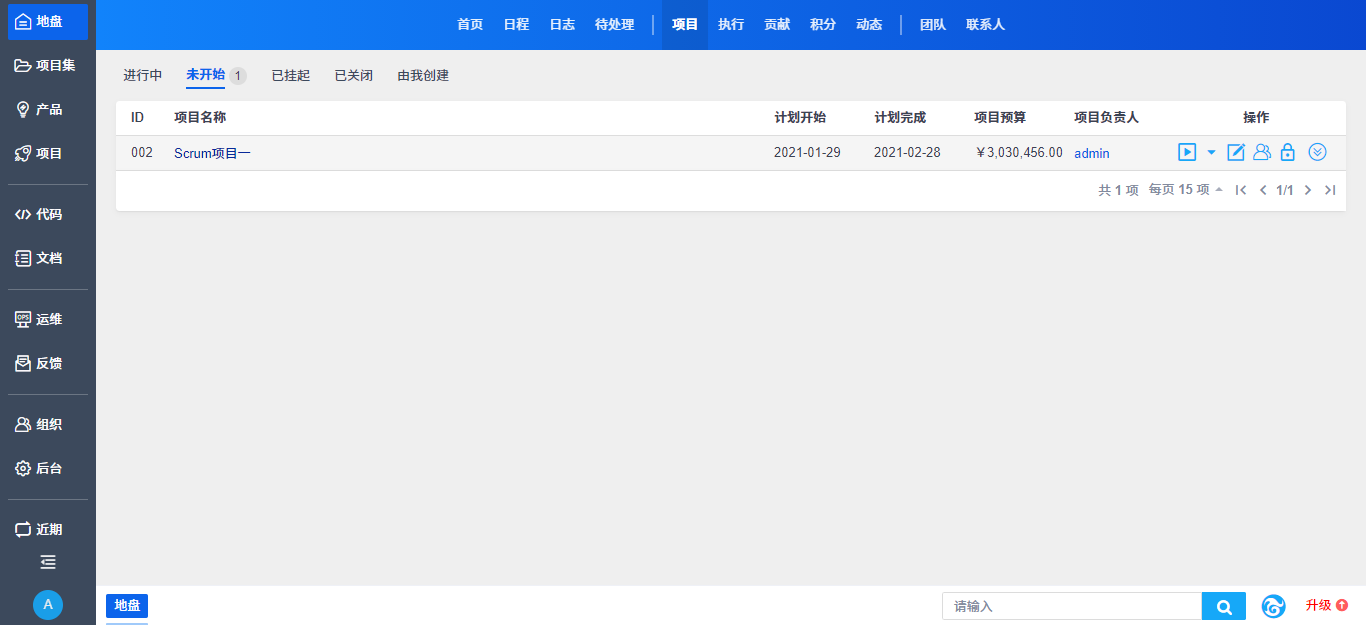Click the magnifier search button

point(1223,606)
